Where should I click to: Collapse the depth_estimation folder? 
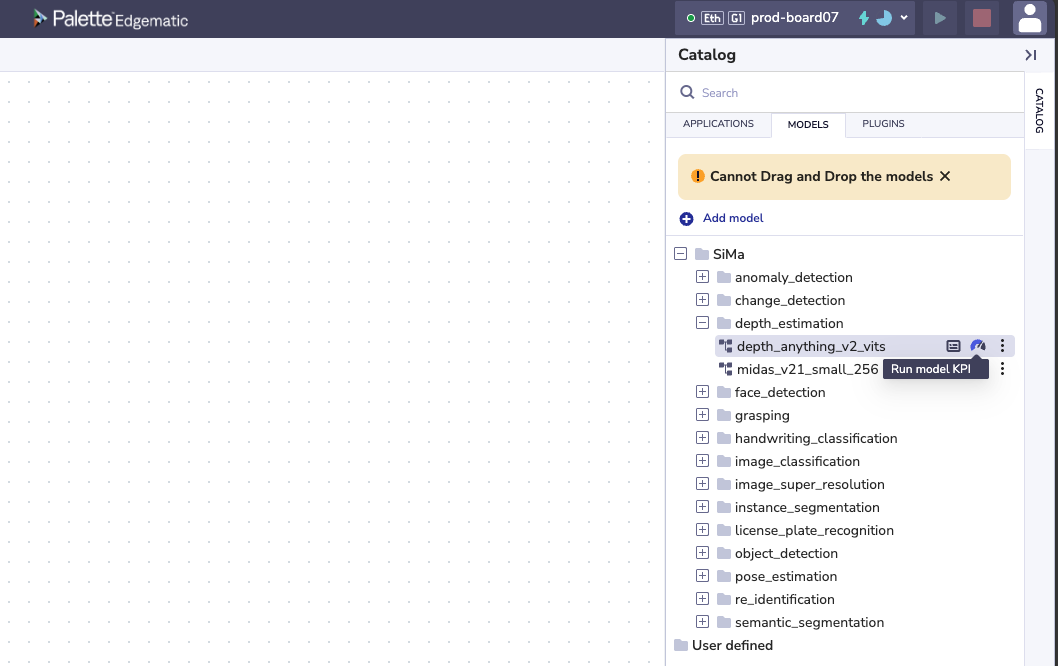click(x=702, y=323)
